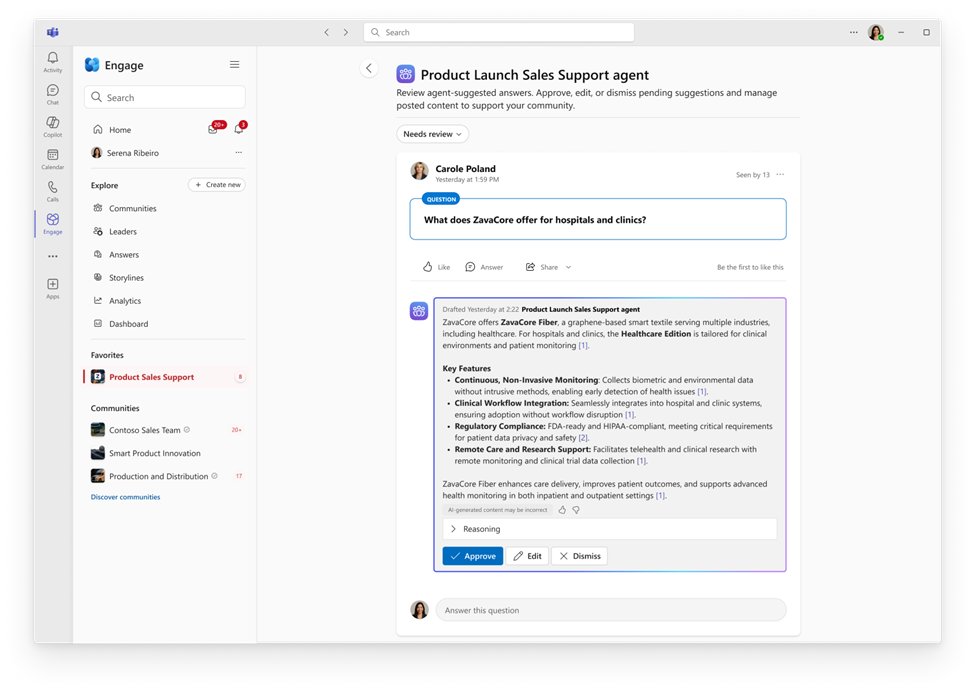Viewport: 975px width, 692px height.
Task: Click Create new in Explore
Action: (x=217, y=185)
